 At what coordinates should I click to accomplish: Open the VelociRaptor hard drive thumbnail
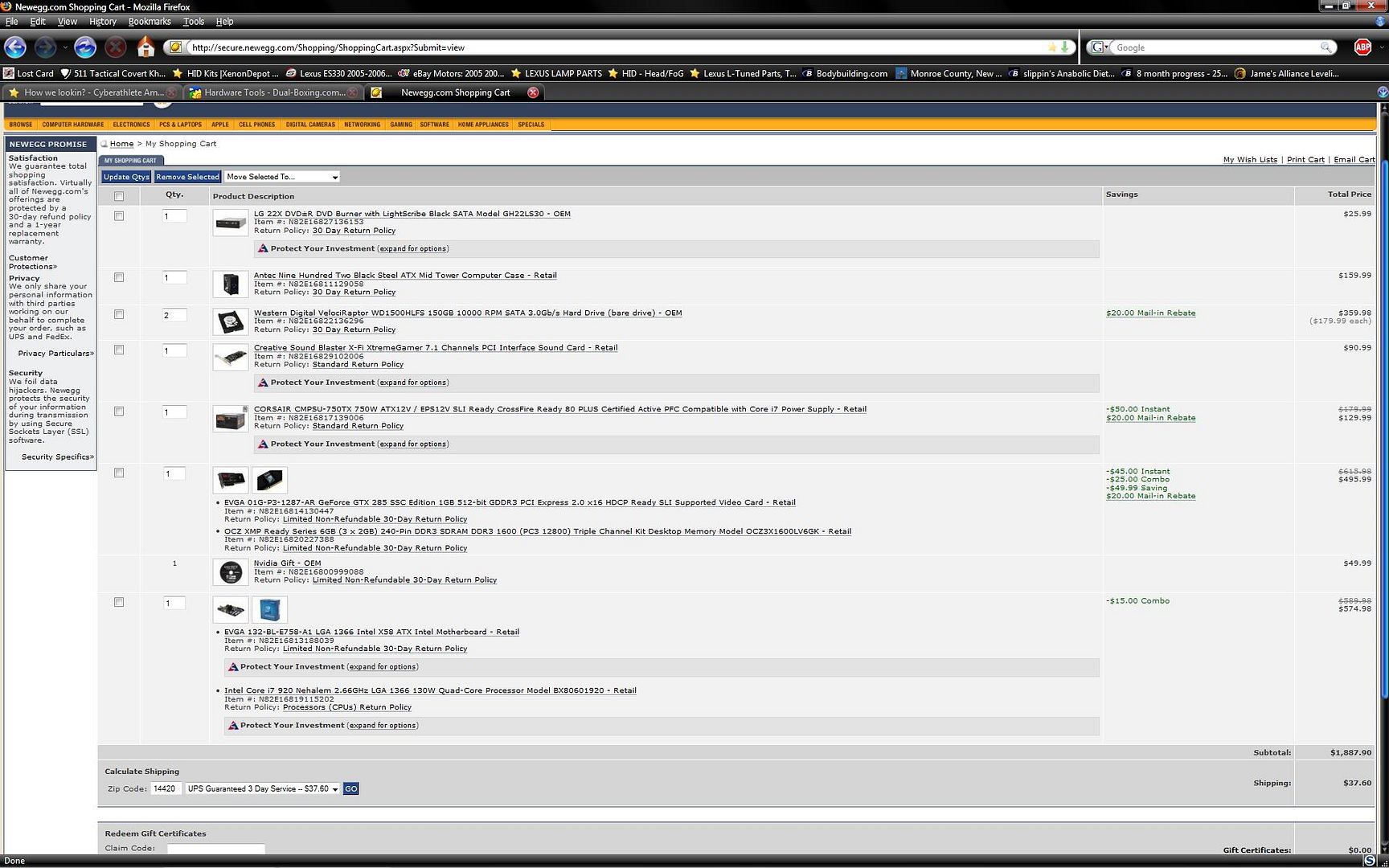[x=231, y=321]
